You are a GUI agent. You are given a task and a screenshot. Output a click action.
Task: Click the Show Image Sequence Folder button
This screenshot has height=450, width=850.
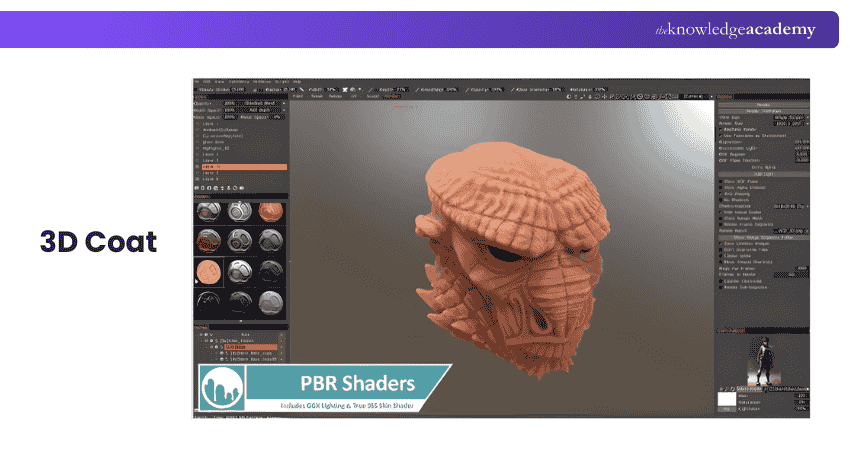(763, 237)
